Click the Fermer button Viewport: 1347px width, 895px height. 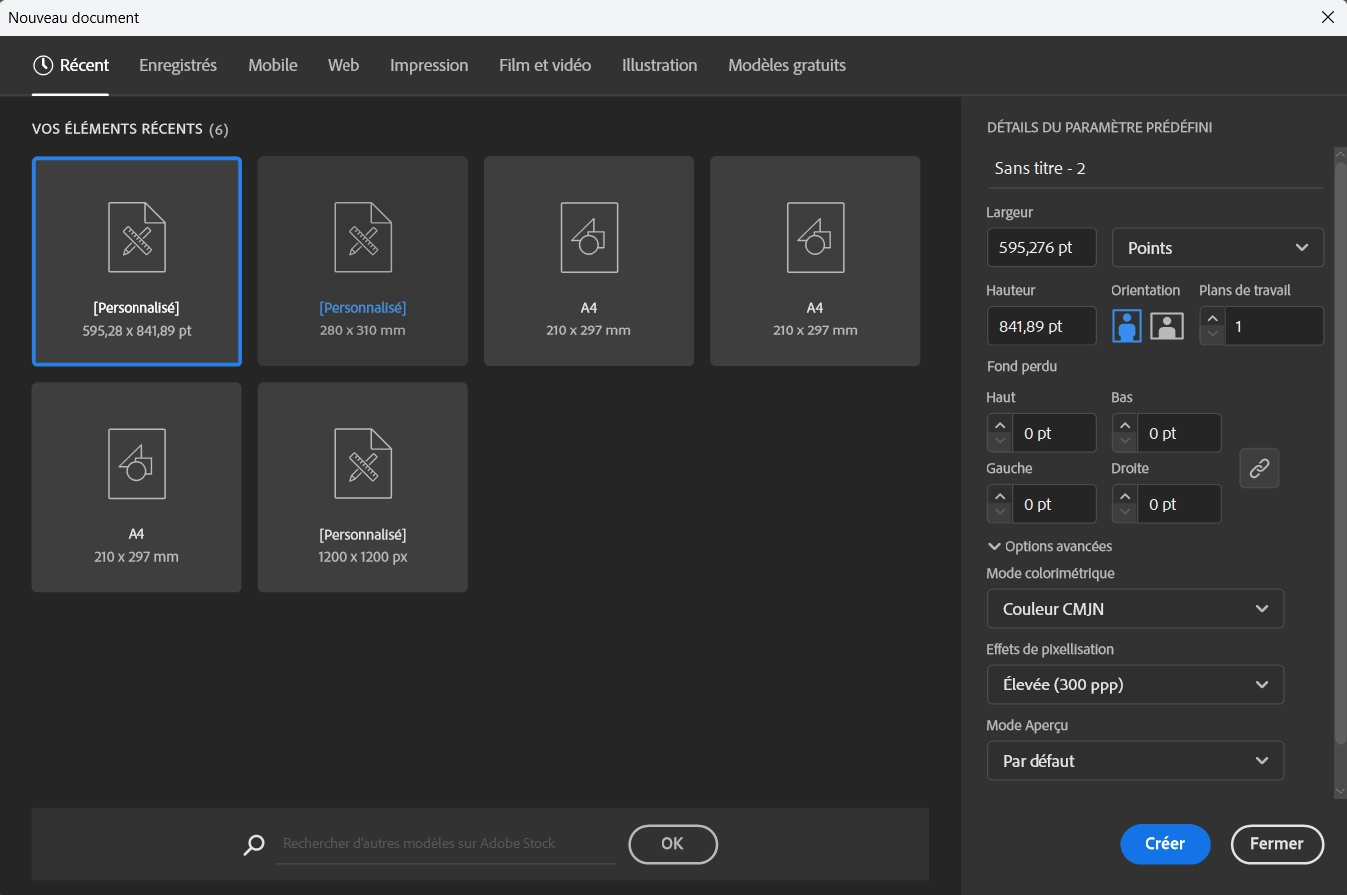click(x=1277, y=844)
